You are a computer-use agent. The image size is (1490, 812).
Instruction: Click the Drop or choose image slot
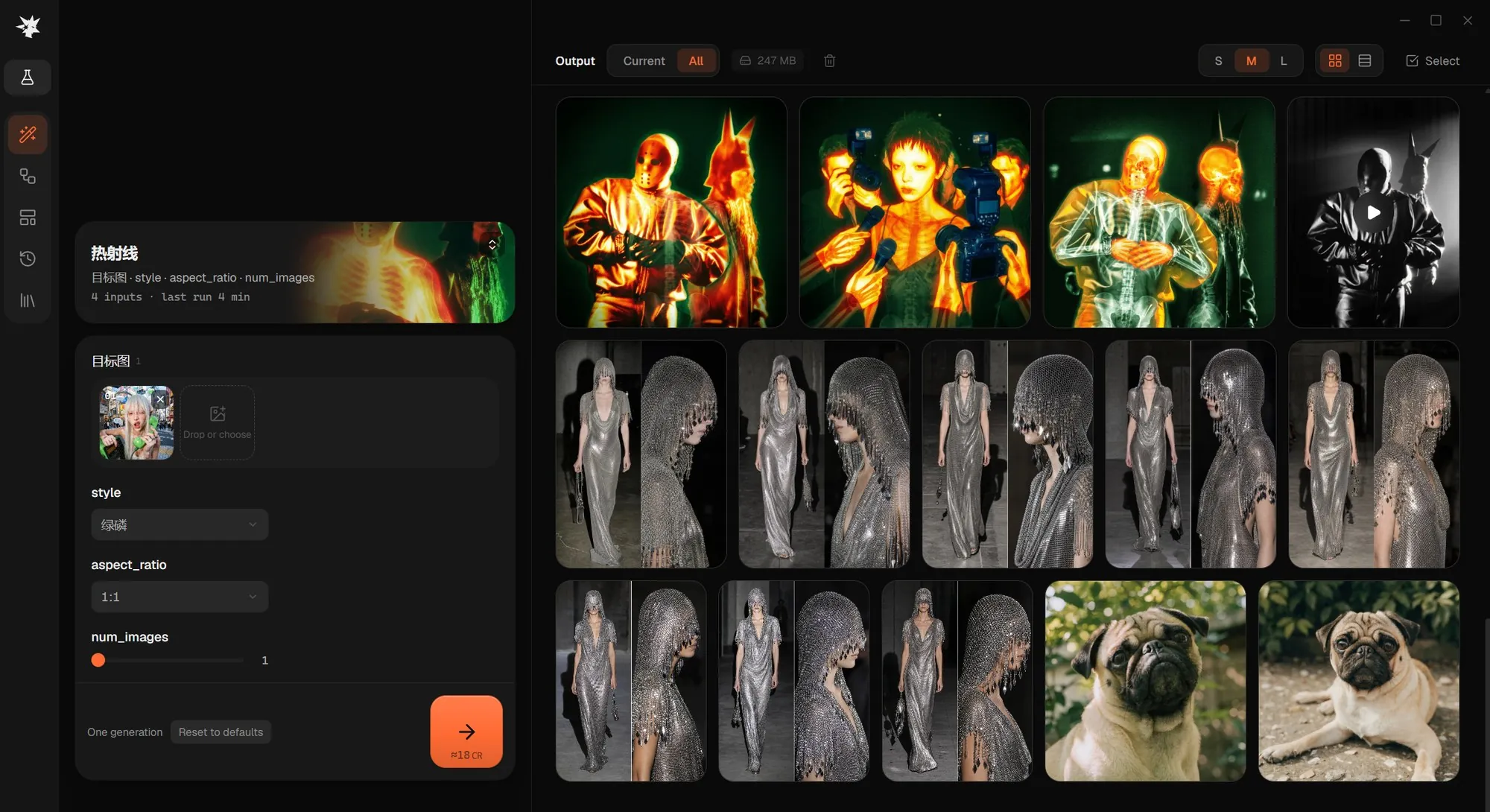pyautogui.click(x=218, y=422)
